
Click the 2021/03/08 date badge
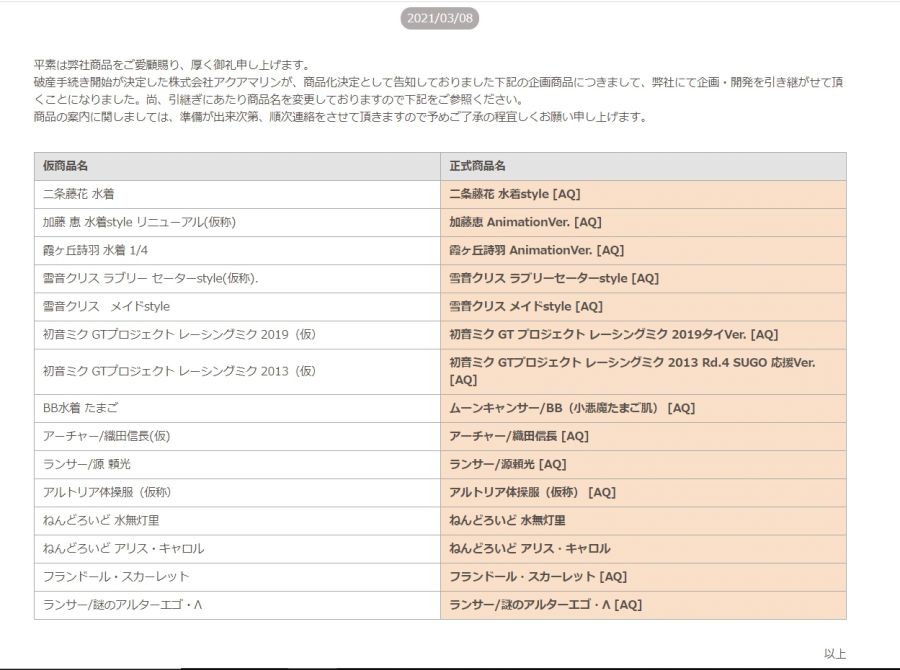click(x=440, y=18)
